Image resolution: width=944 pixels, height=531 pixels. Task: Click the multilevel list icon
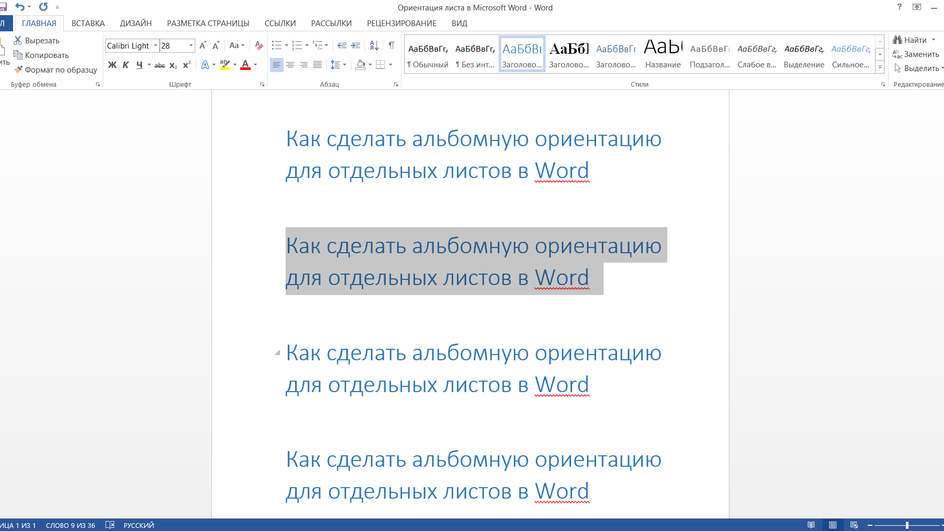[x=317, y=45]
